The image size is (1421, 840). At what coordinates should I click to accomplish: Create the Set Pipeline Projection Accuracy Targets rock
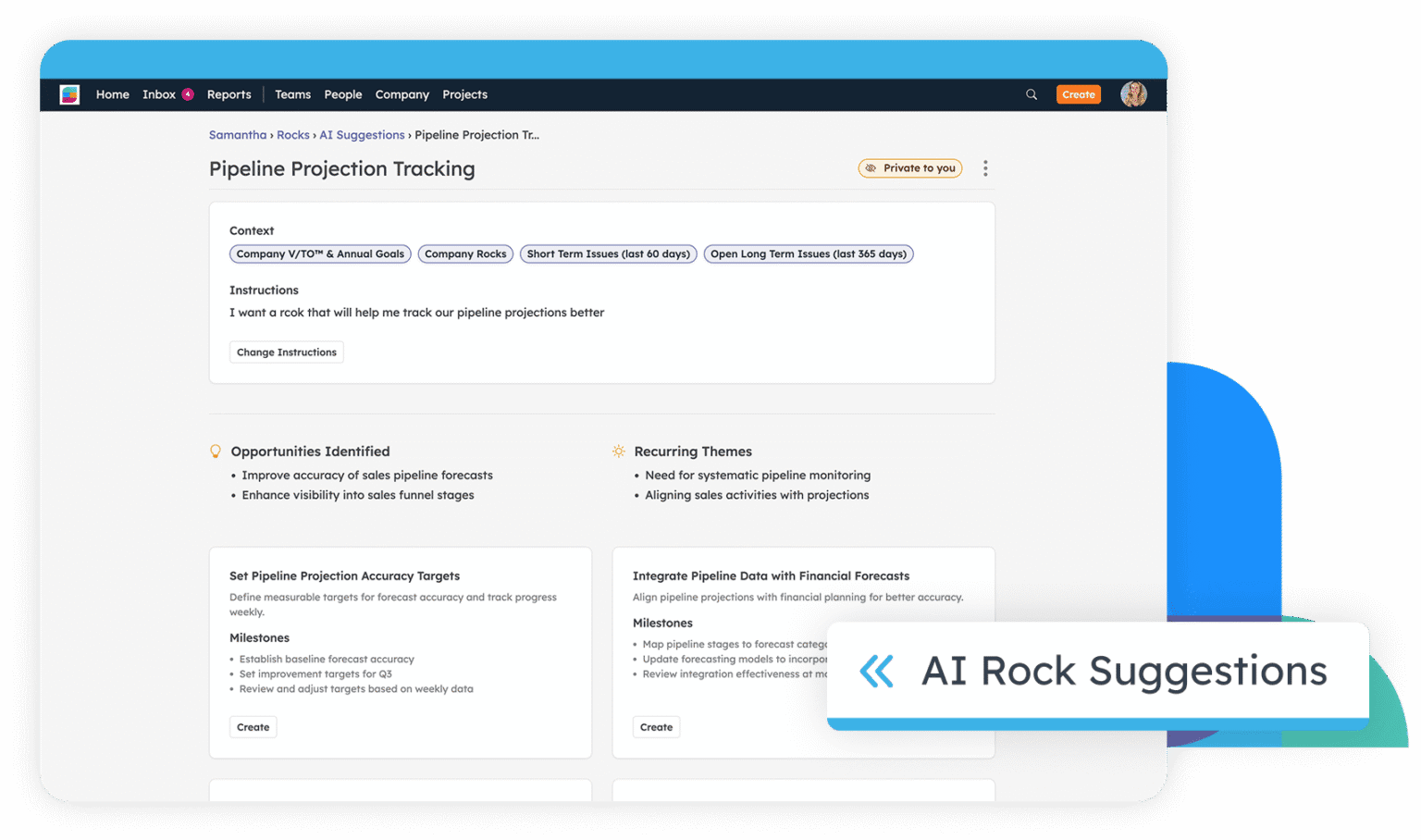click(x=253, y=726)
